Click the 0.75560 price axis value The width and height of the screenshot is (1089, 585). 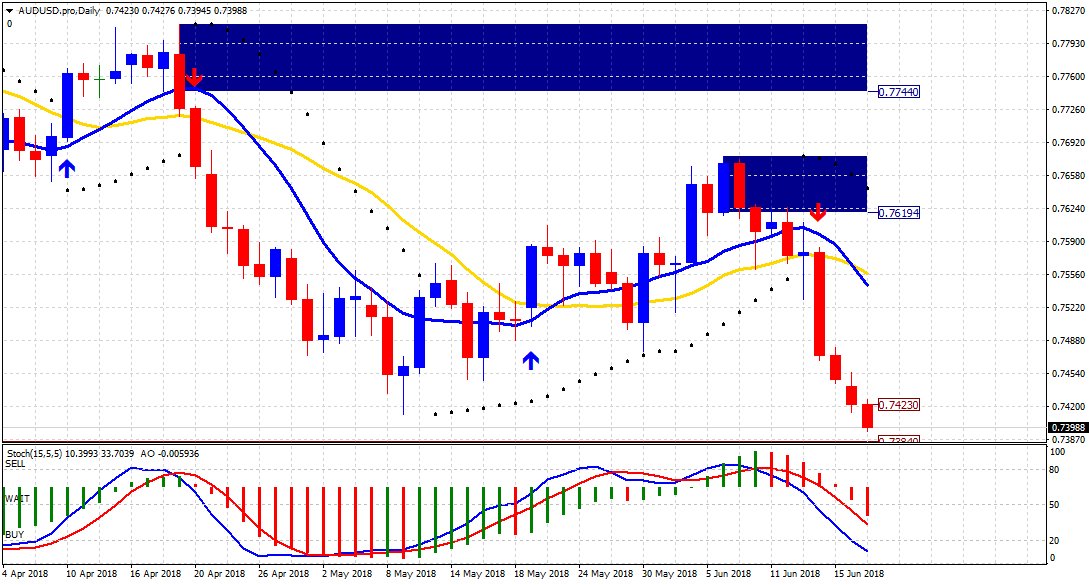[1068, 274]
